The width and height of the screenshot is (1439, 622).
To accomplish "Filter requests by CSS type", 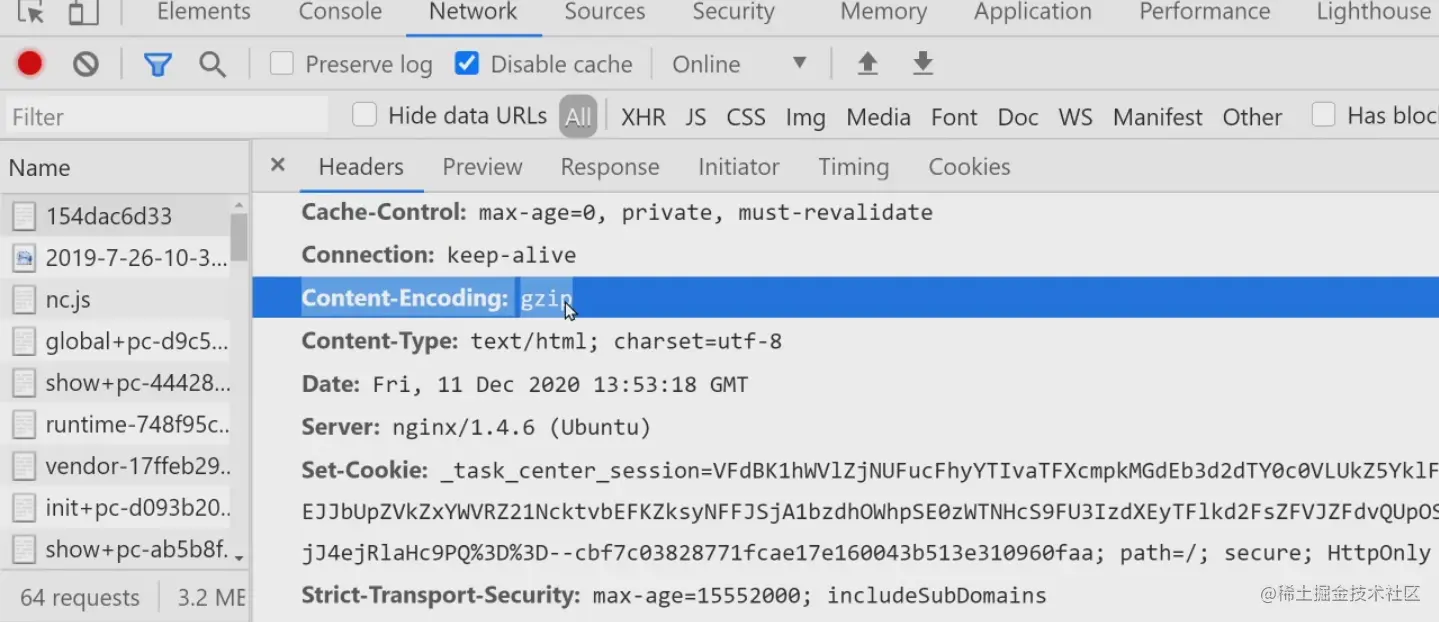I will pos(746,117).
